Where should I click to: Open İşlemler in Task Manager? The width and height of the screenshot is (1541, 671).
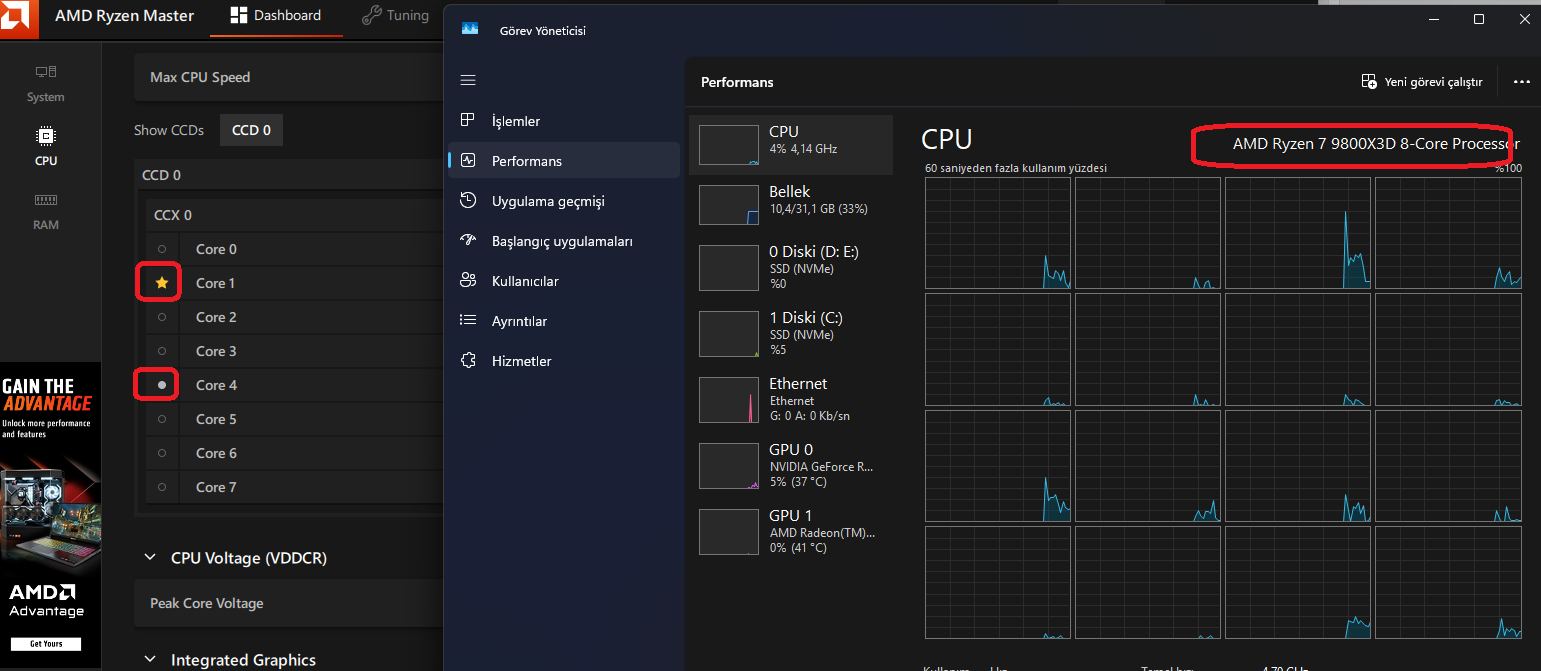564,121
